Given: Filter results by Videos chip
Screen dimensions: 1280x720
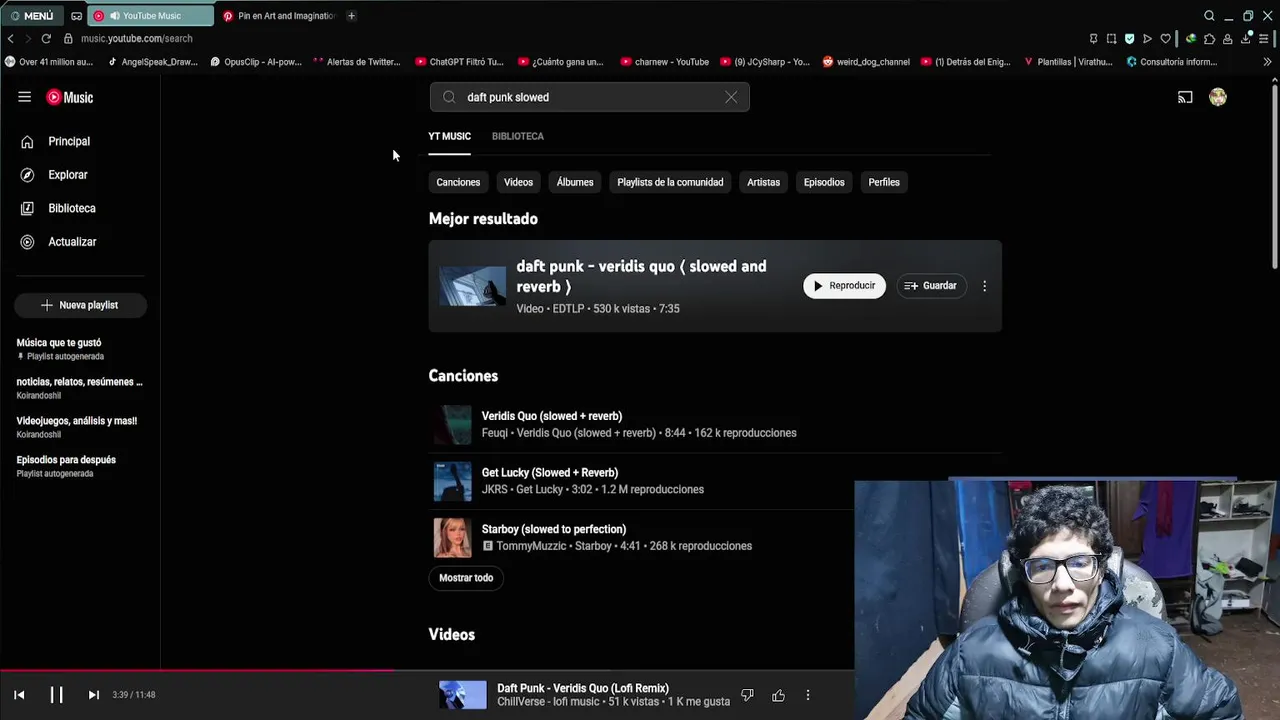Looking at the screenshot, I should point(518,182).
